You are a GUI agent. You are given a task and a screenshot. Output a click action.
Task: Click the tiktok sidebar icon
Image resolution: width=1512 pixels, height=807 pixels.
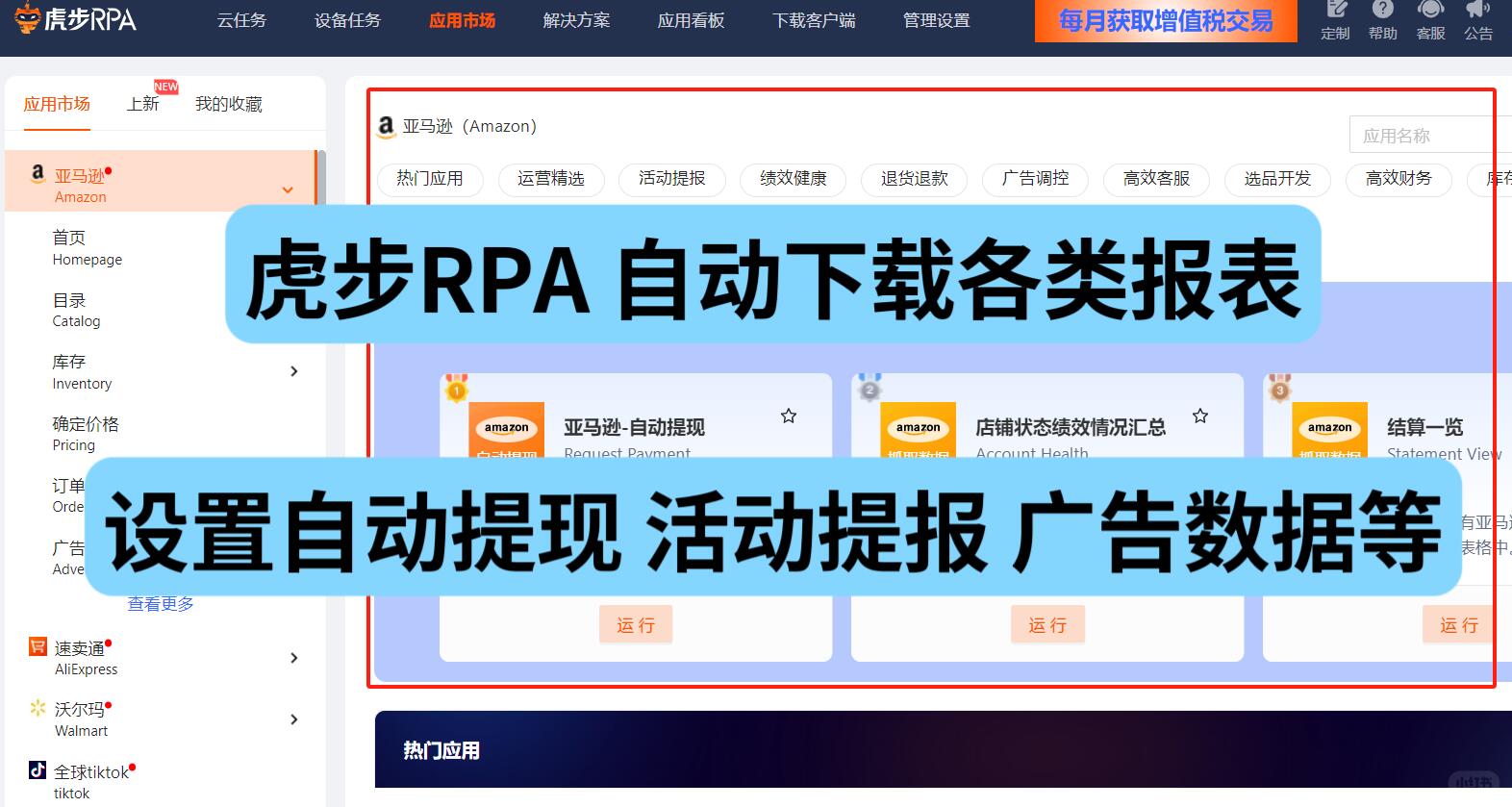pos(38,769)
